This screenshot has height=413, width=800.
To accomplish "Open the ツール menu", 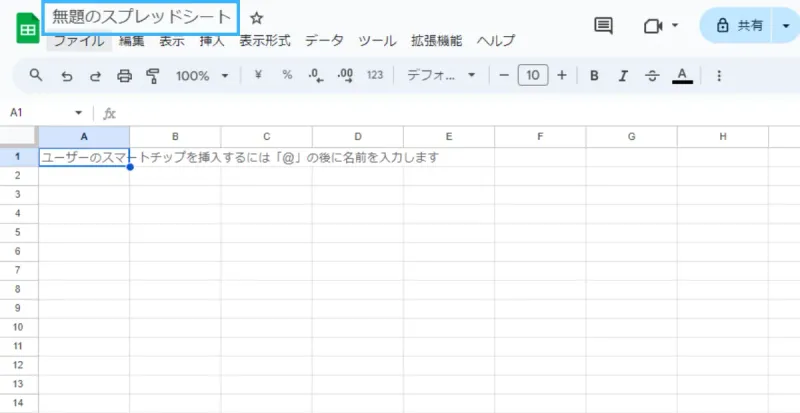I will [x=378, y=41].
